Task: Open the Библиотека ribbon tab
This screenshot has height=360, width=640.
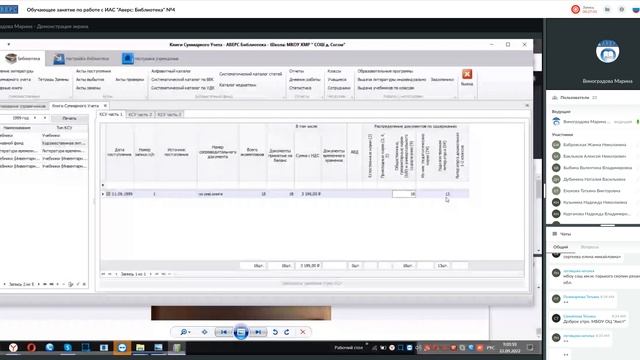Action: (23, 59)
